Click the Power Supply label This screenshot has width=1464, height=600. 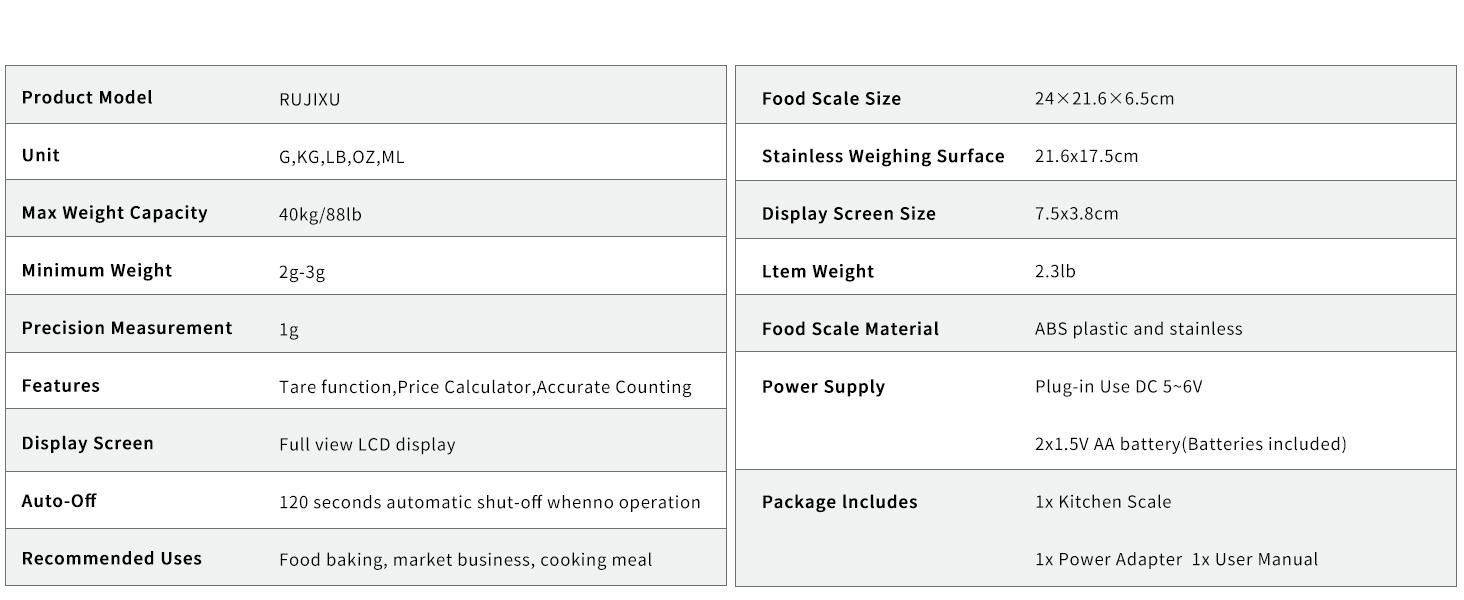[823, 387]
